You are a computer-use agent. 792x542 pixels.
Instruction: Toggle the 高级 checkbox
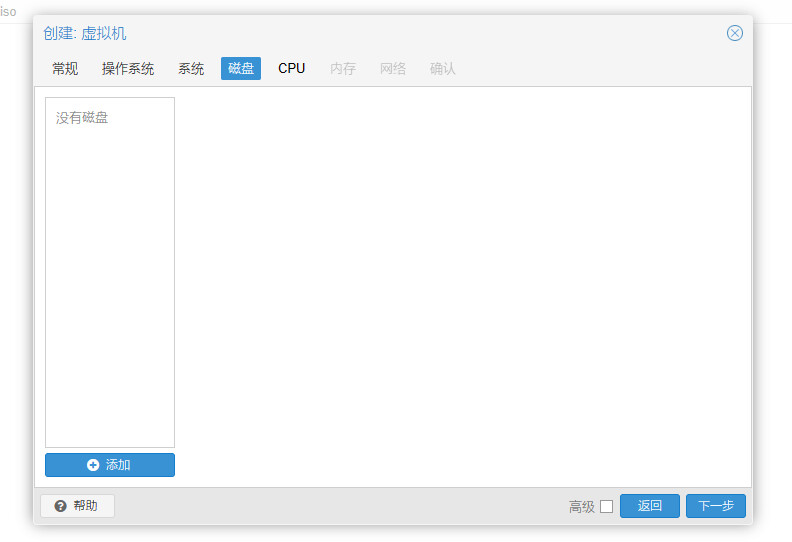[x=606, y=506]
